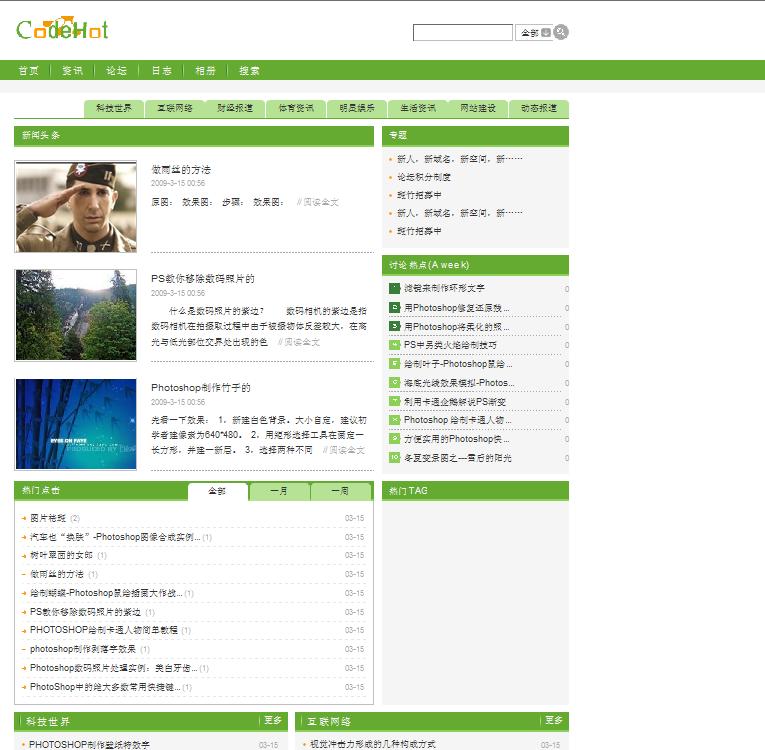Screen dimensions: 765x750
Task: Open 首页 in the main navigation
Action: (28, 71)
